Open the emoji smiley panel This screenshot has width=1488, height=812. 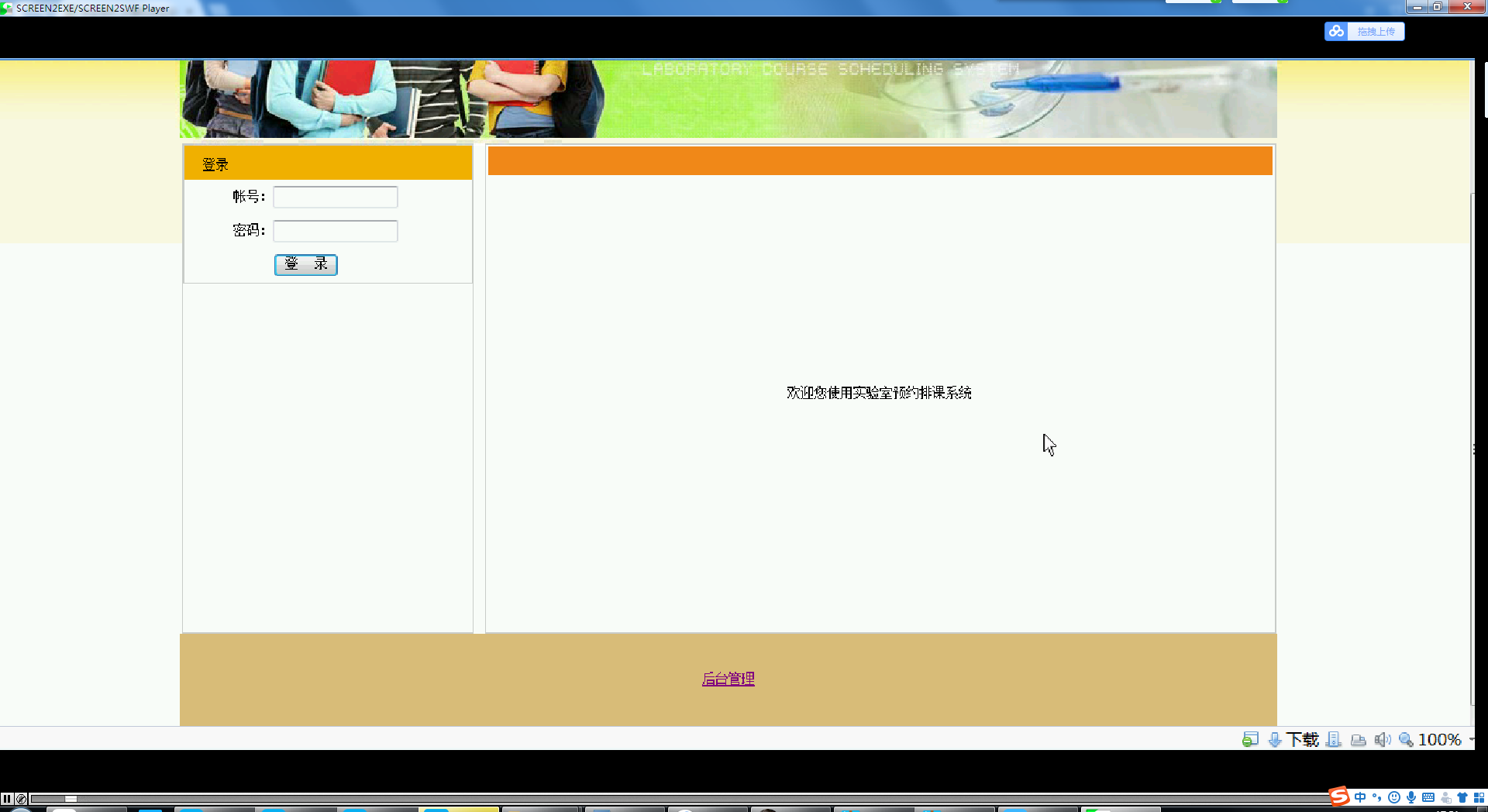click(1394, 797)
